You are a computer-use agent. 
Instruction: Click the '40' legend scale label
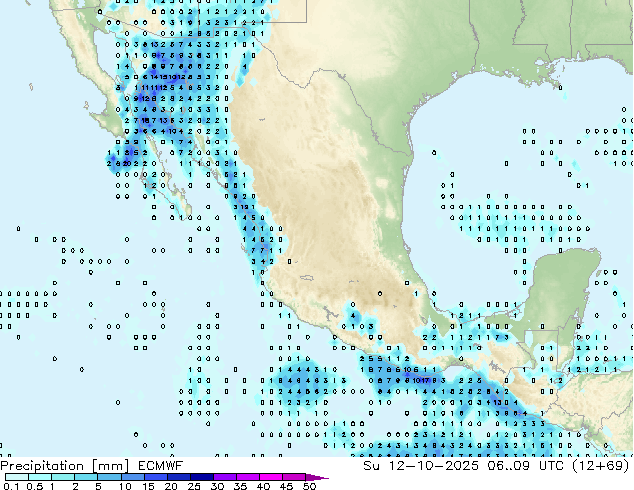point(264,486)
